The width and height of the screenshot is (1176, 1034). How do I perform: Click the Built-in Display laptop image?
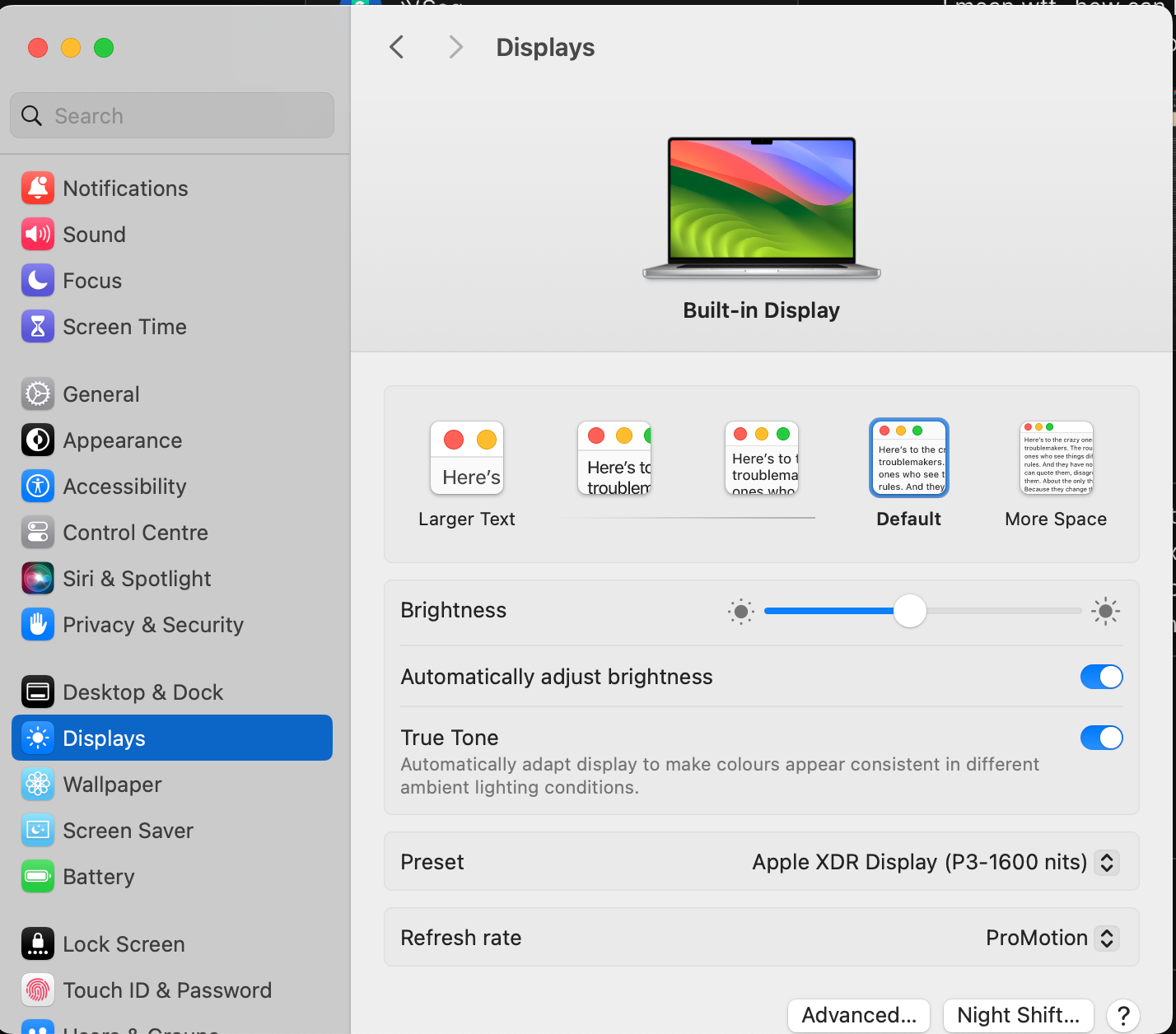(x=762, y=208)
